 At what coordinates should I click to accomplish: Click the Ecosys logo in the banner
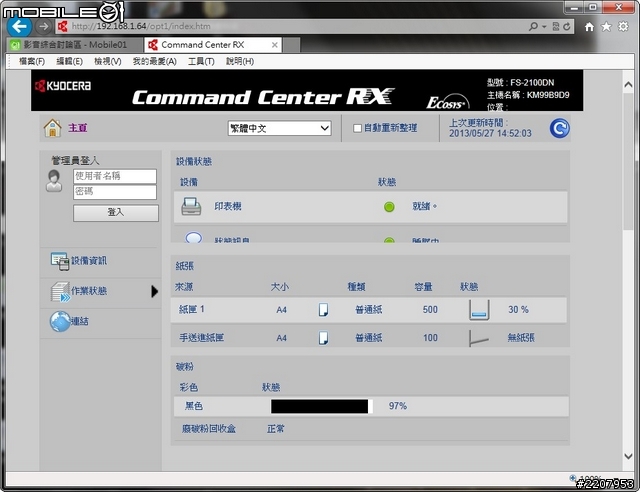click(447, 102)
